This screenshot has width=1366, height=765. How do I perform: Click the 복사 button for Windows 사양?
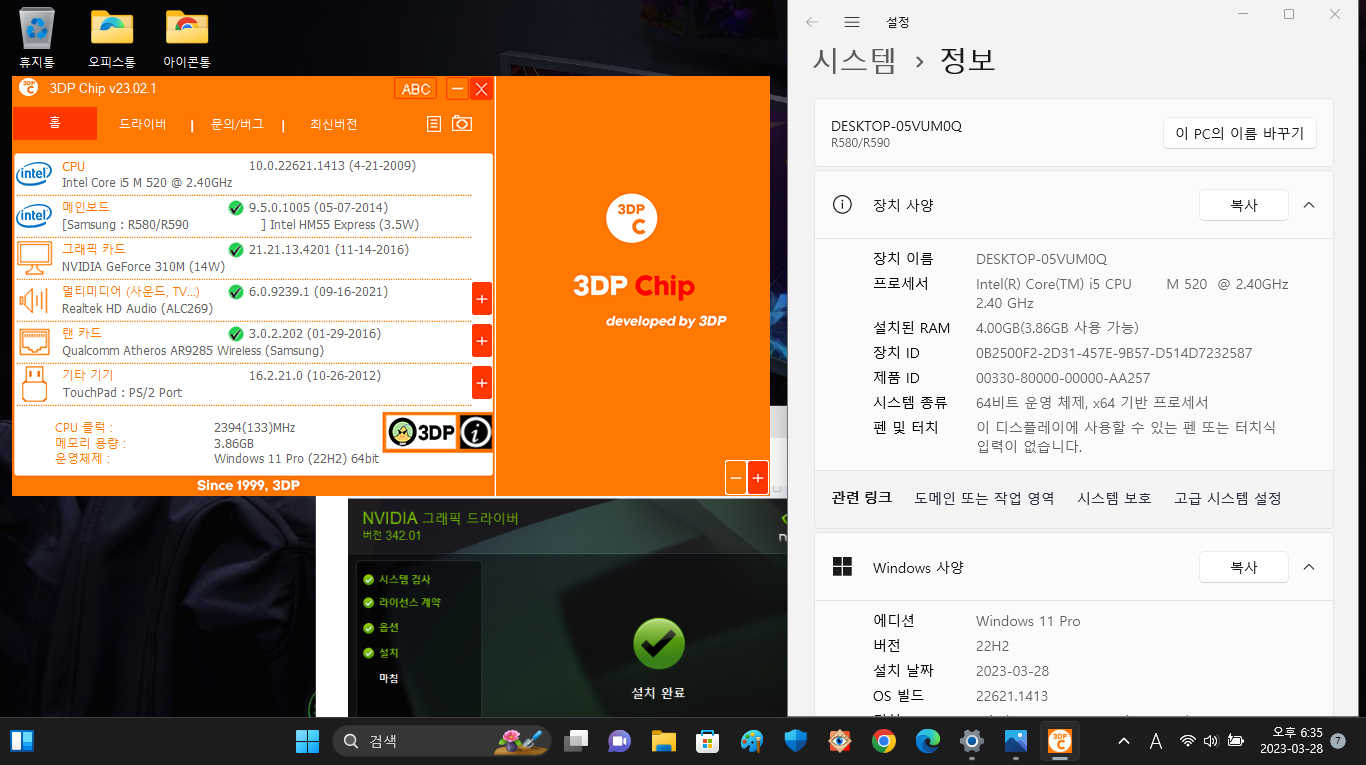[x=1243, y=567]
